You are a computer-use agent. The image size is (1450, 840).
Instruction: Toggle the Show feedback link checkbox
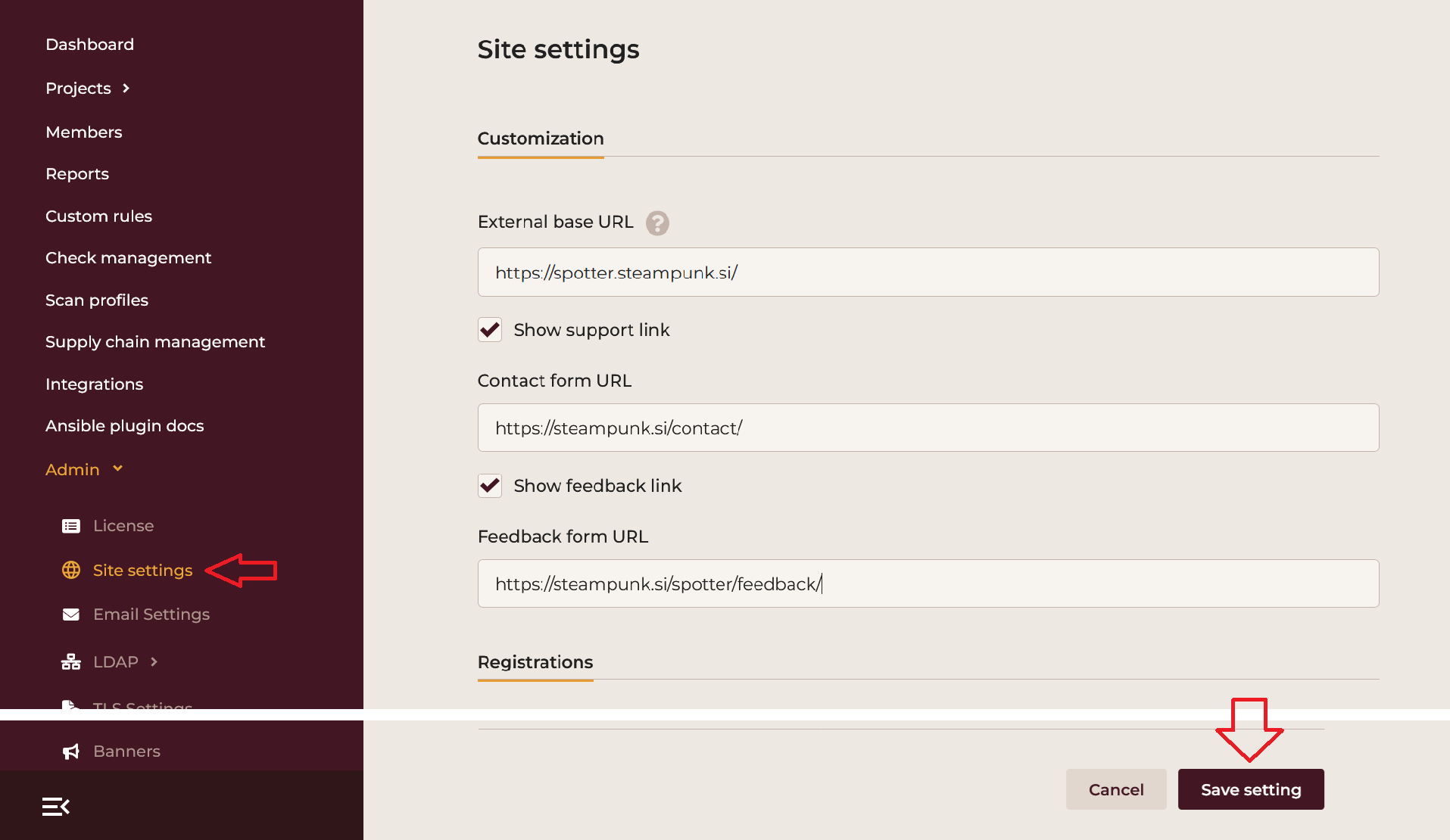click(490, 486)
